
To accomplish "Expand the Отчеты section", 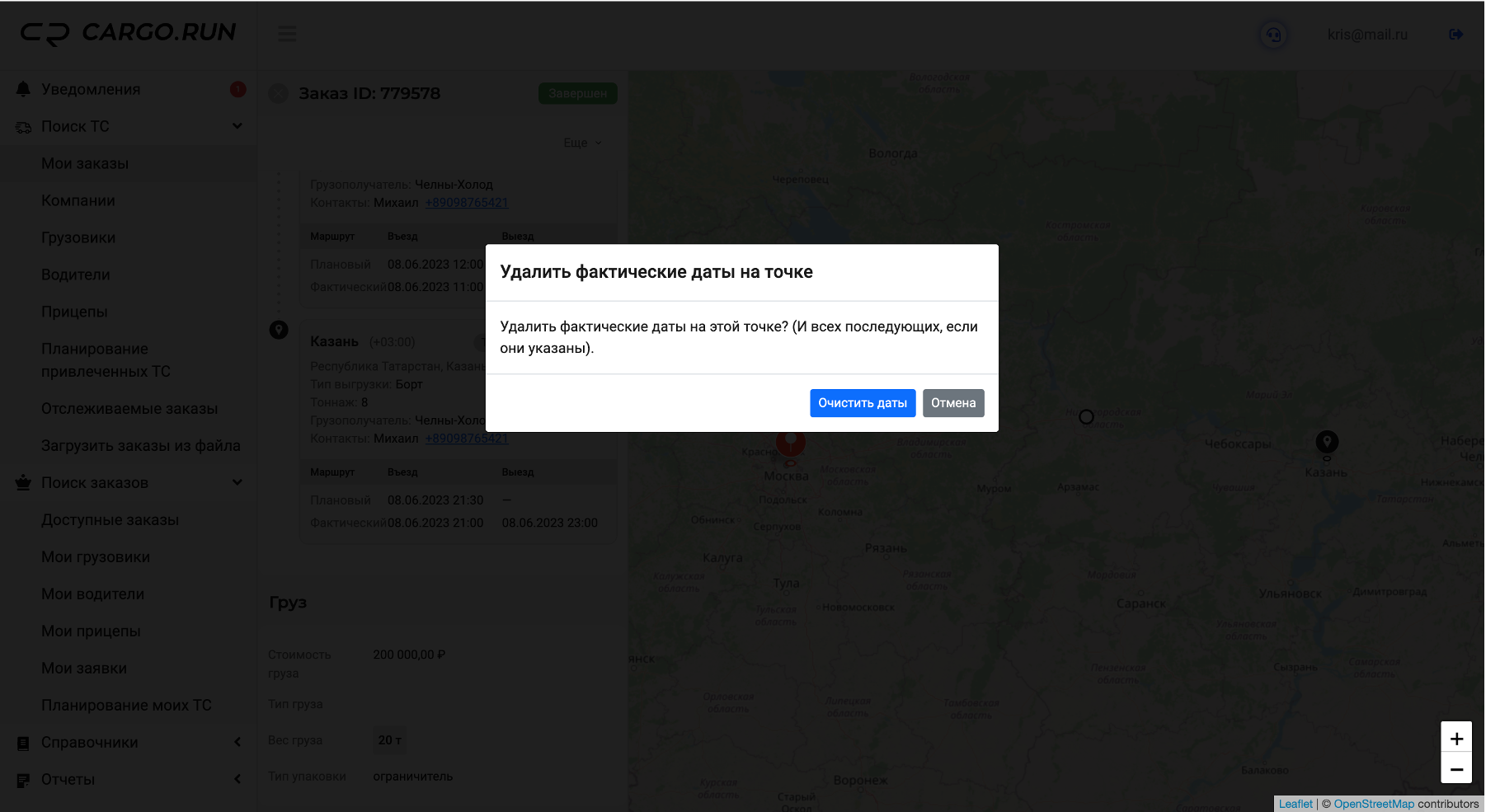I will coord(237,779).
